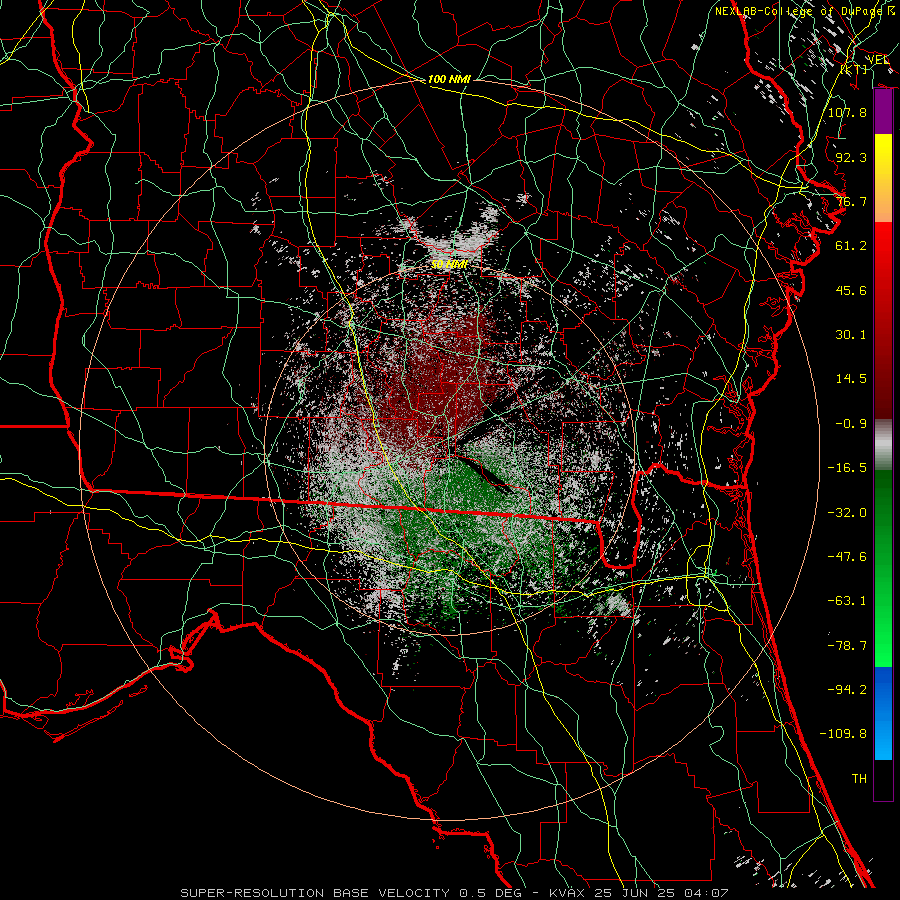
Task: Select the -63.1 scale value
Action: point(847,601)
